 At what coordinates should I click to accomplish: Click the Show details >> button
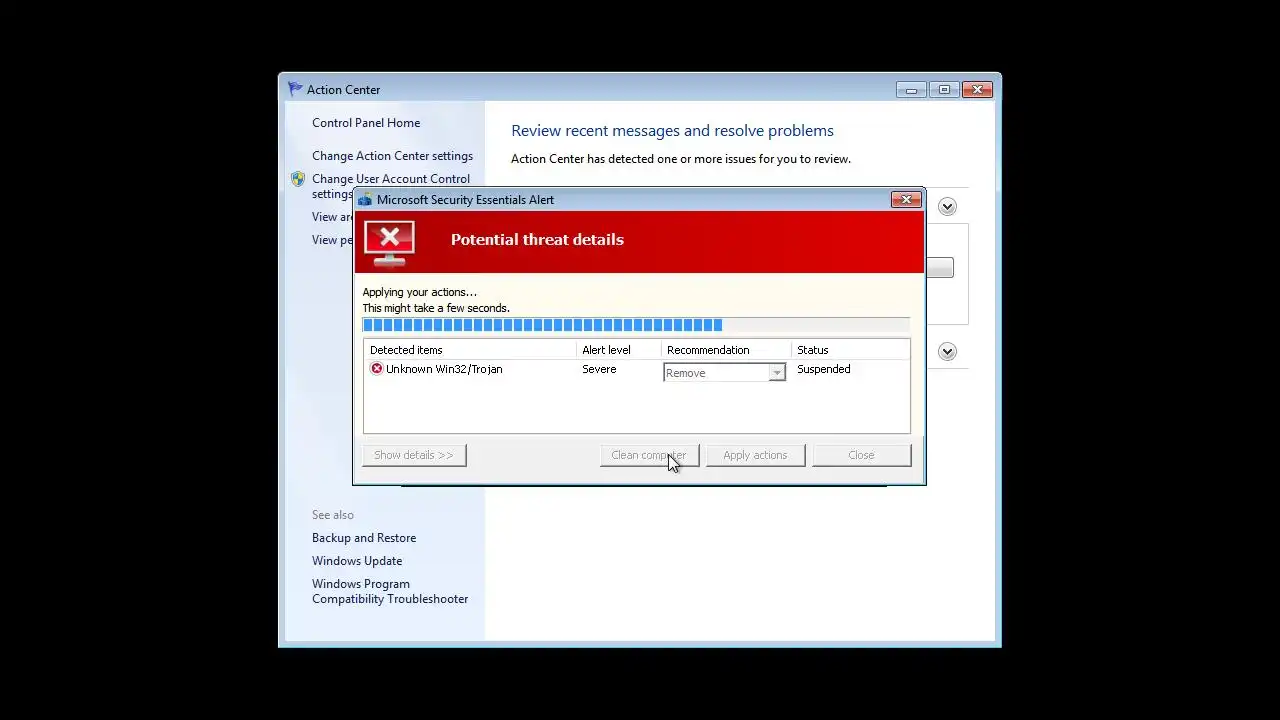point(414,455)
